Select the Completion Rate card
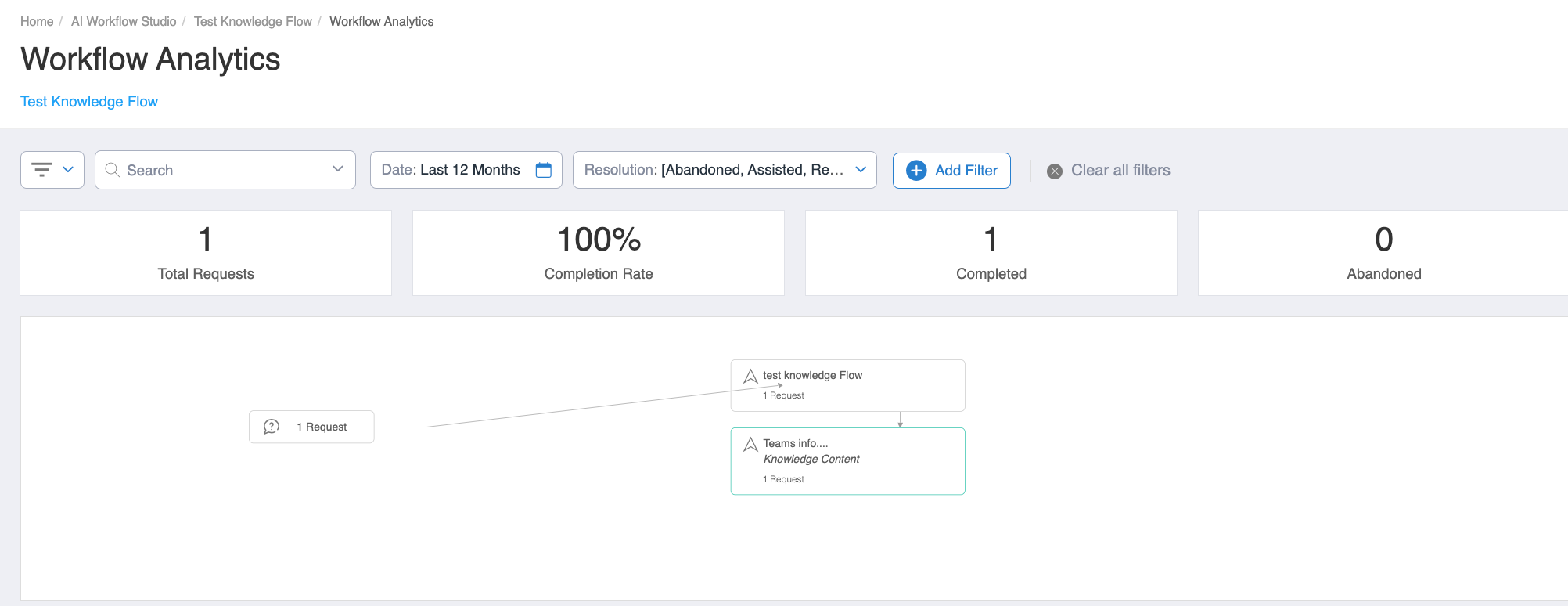Screen dimensions: 1568x606 [x=599, y=253]
